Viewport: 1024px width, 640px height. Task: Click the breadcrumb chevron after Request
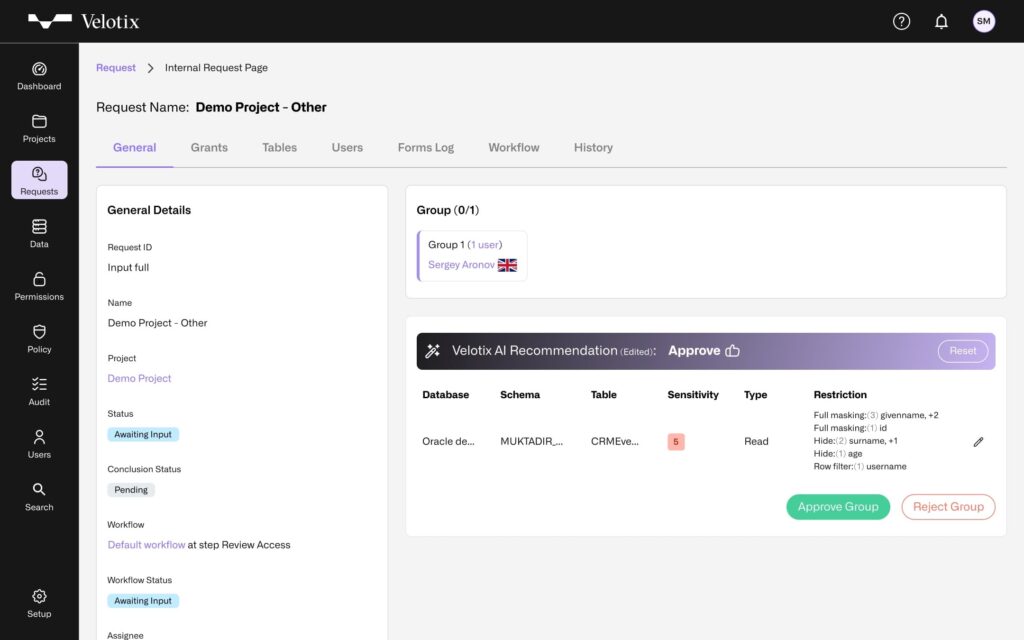[x=150, y=68]
